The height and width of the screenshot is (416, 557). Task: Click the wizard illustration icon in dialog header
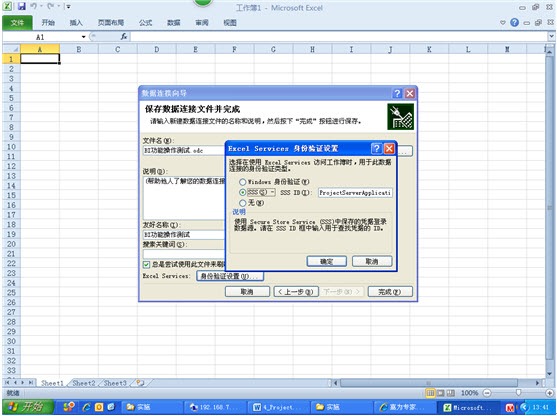click(400, 117)
